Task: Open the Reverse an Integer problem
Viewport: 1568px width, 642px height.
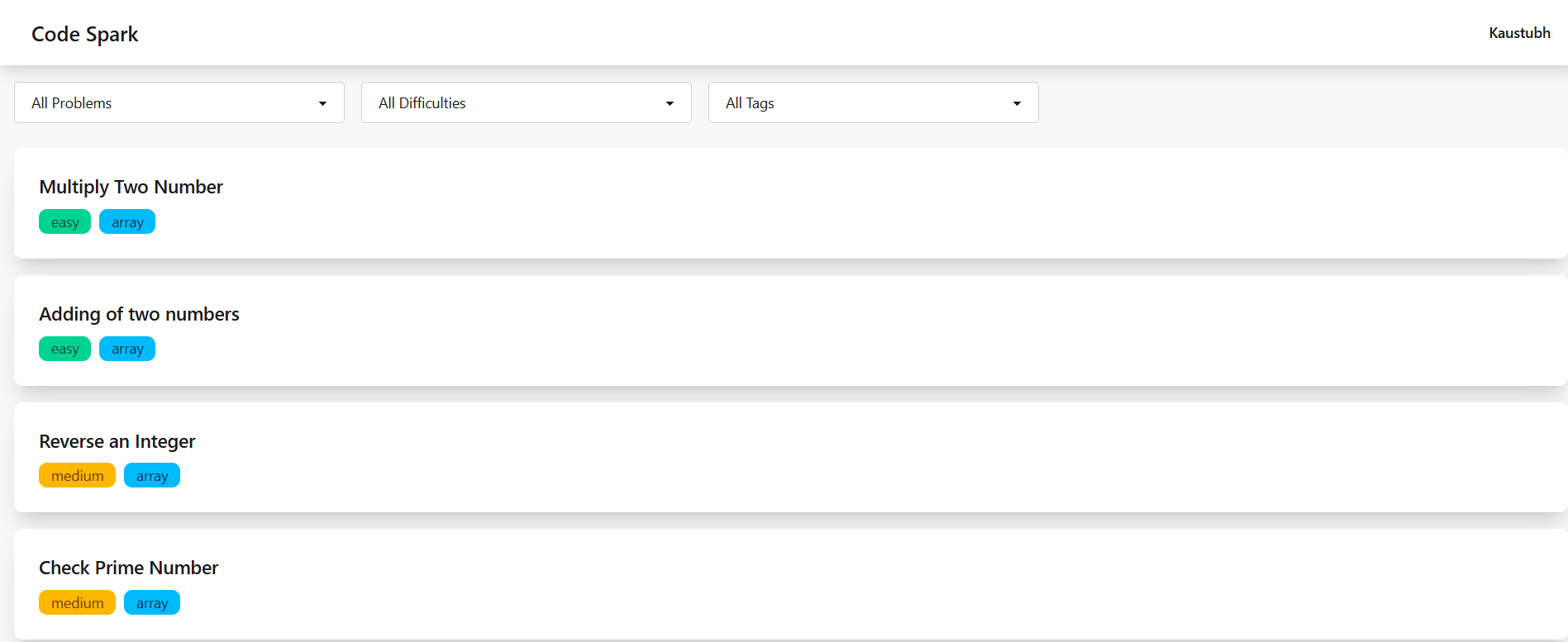Action: [117, 441]
